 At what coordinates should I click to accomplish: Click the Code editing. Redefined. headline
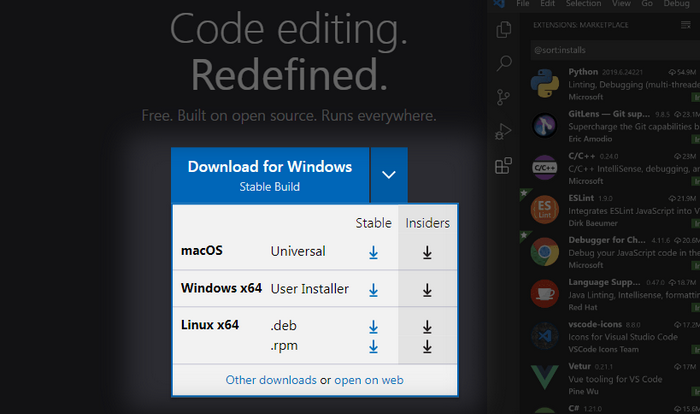(x=289, y=51)
